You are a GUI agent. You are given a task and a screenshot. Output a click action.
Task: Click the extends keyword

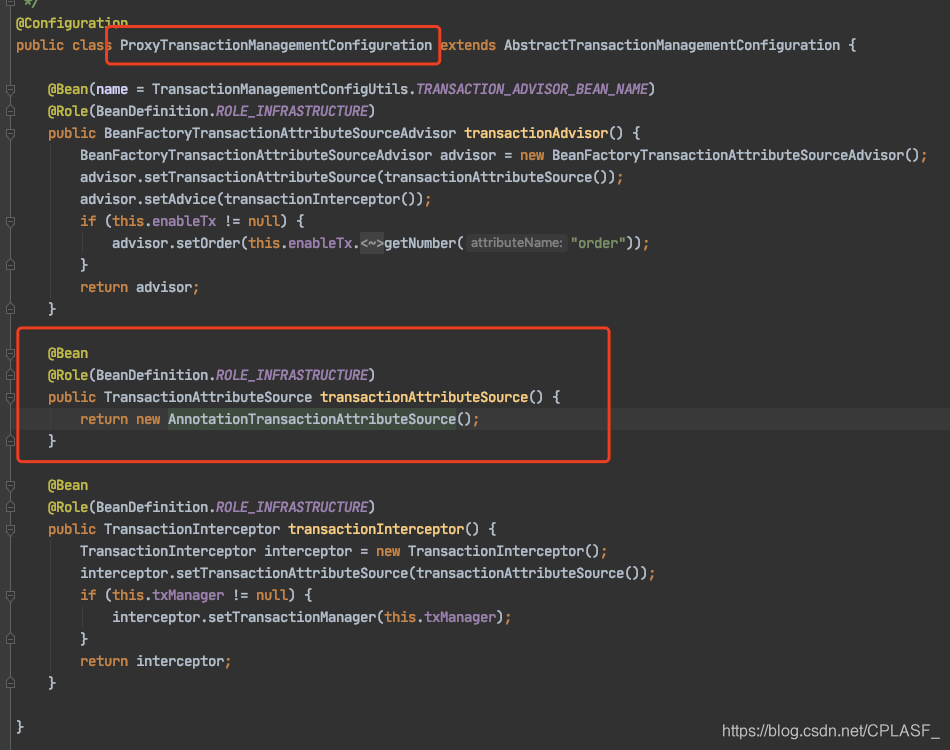coord(468,45)
